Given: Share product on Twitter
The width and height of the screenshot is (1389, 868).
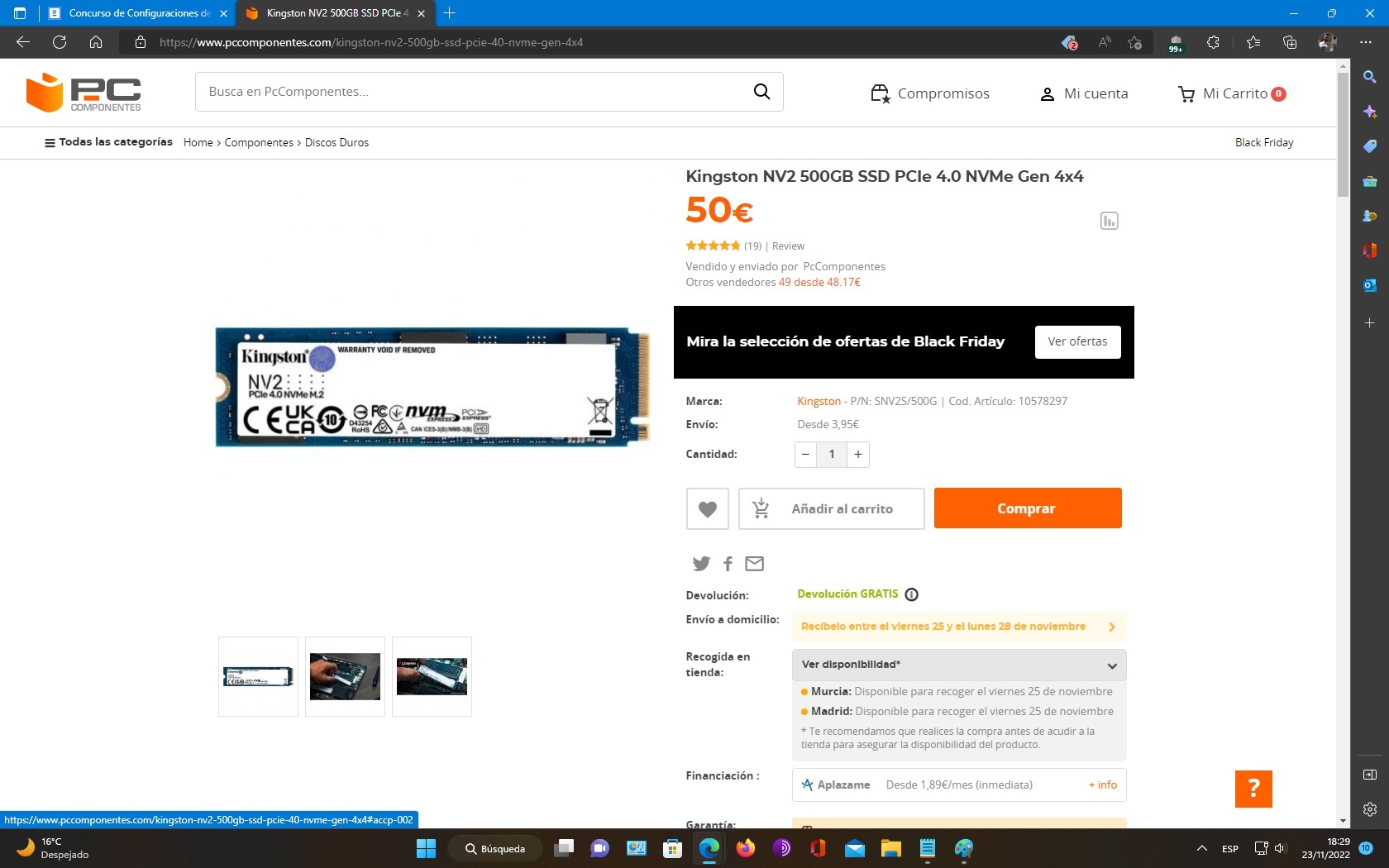Looking at the screenshot, I should click(701, 564).
